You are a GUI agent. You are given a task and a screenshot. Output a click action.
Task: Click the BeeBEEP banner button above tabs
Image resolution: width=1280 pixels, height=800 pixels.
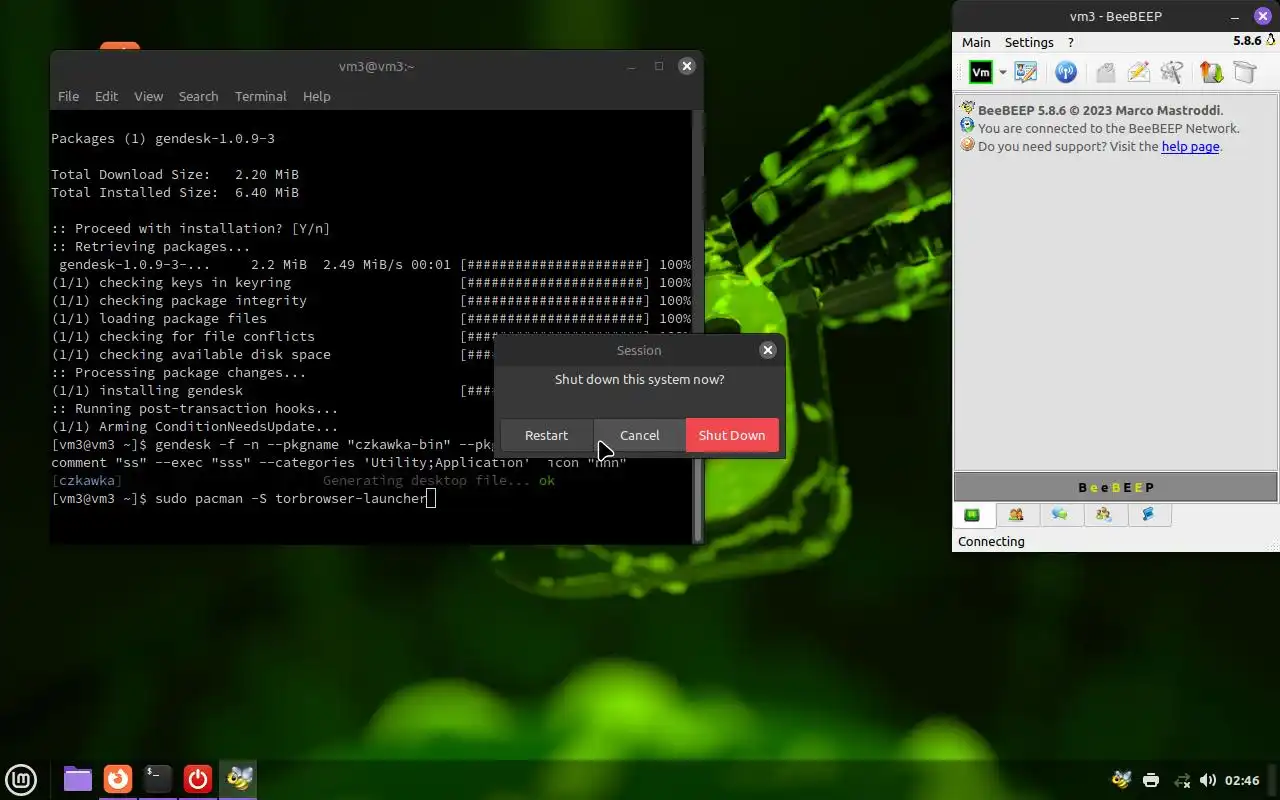(x=1116, y=487)
